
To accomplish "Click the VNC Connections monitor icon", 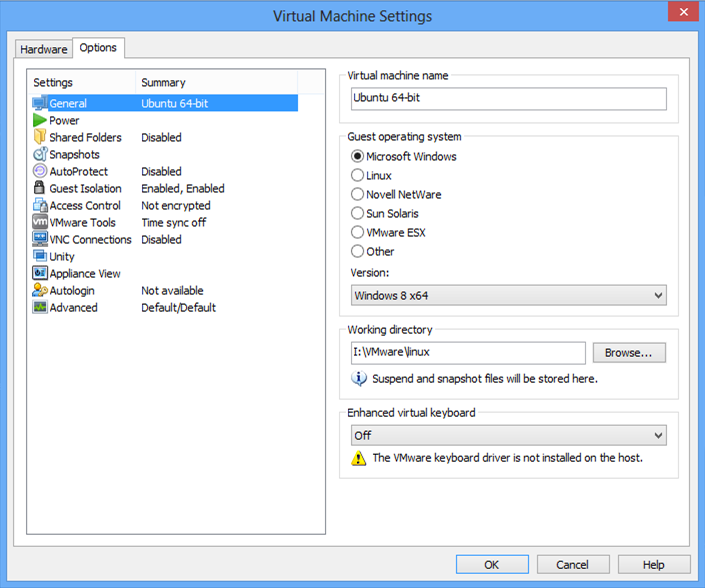I will pos(40,239).
